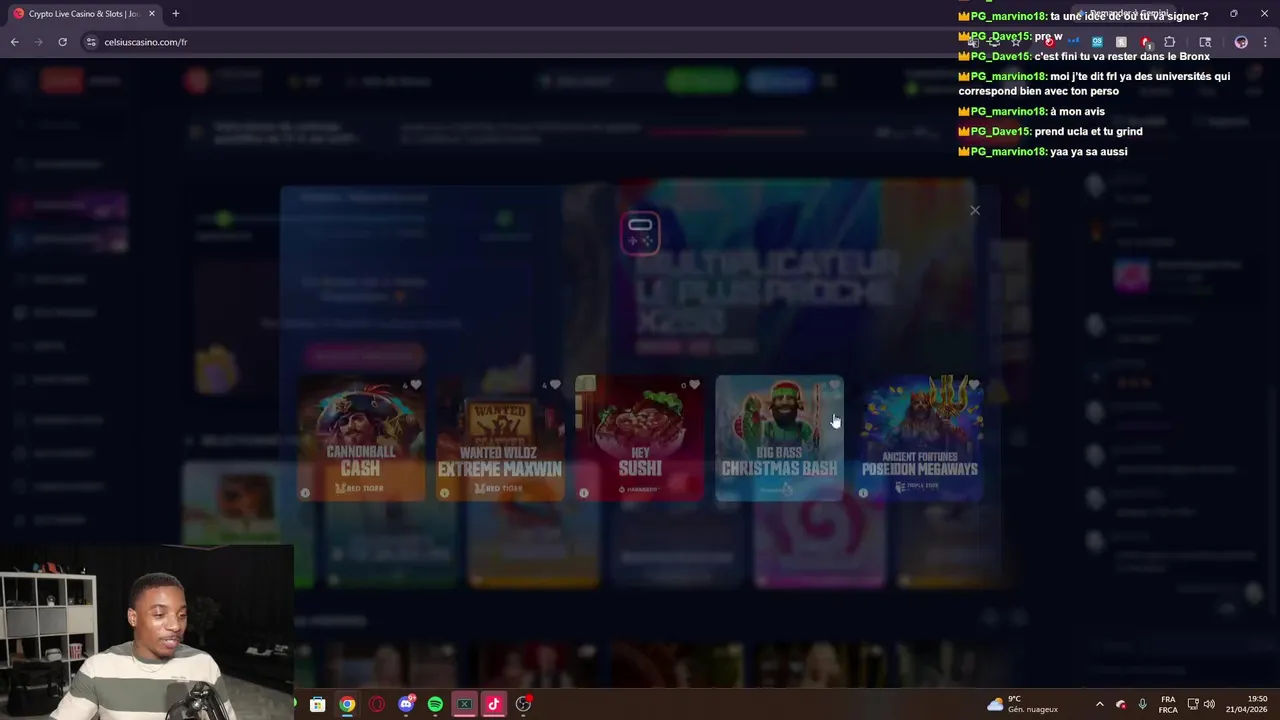Reload the celsiuscasino page
Viewport: 1280px width, 720px height.
pos(62,42)
